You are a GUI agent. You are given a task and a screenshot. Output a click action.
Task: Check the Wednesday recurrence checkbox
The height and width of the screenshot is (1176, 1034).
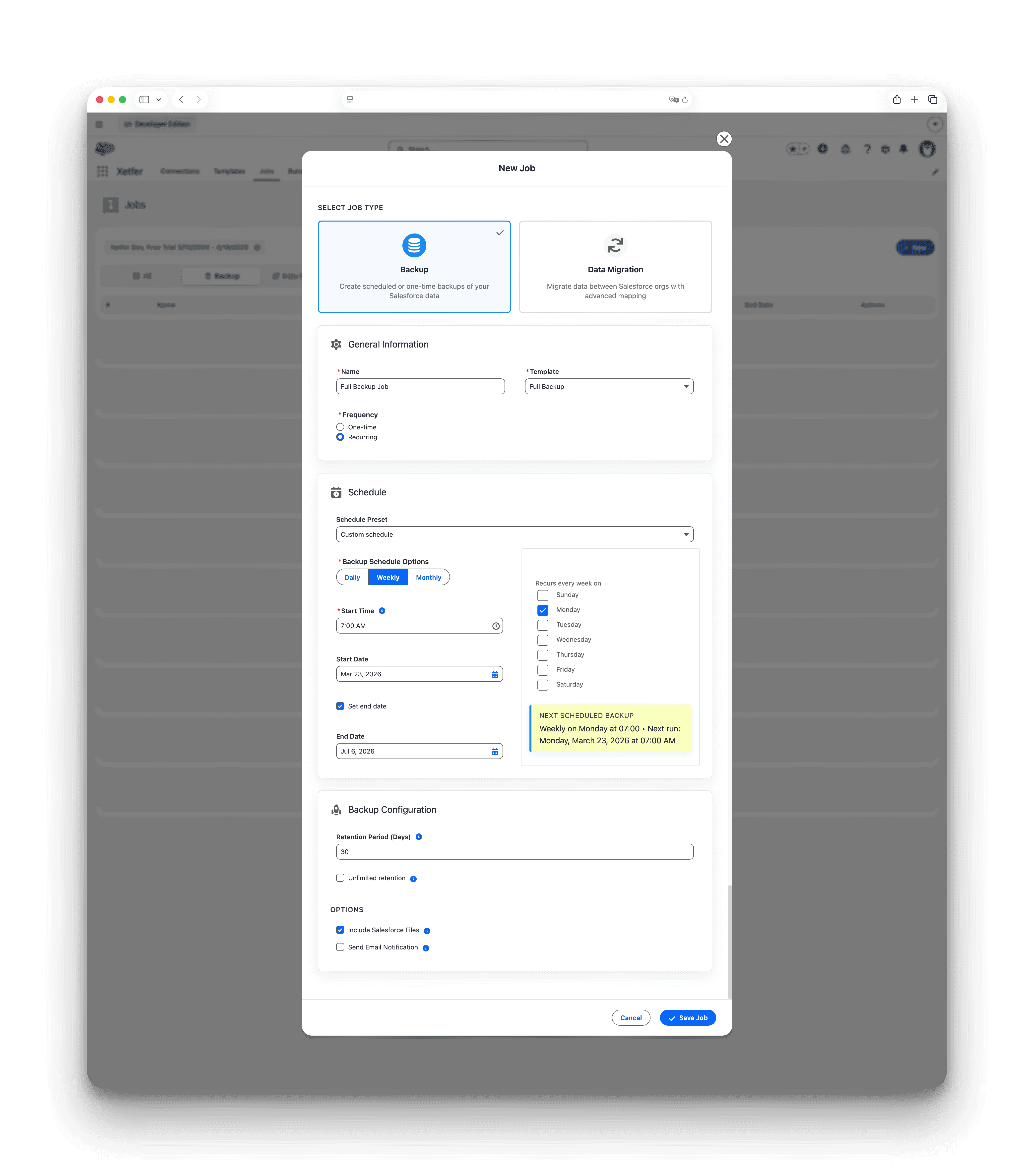(x=543, y=640)
